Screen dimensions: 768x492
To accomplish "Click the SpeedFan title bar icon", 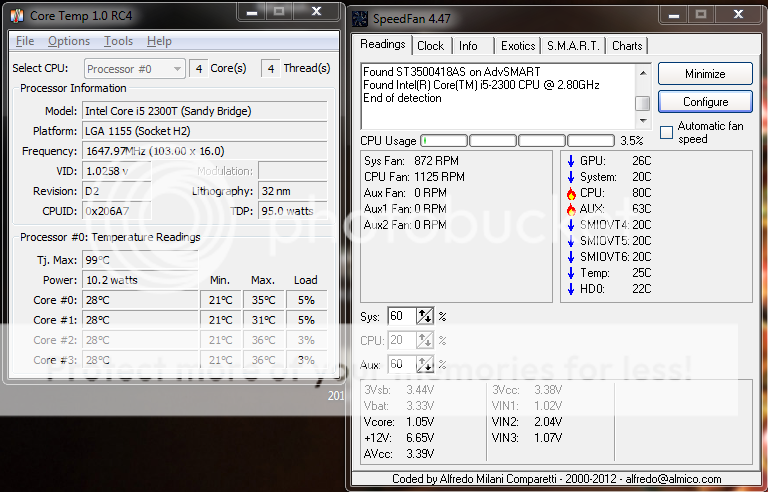I will 360,19.
